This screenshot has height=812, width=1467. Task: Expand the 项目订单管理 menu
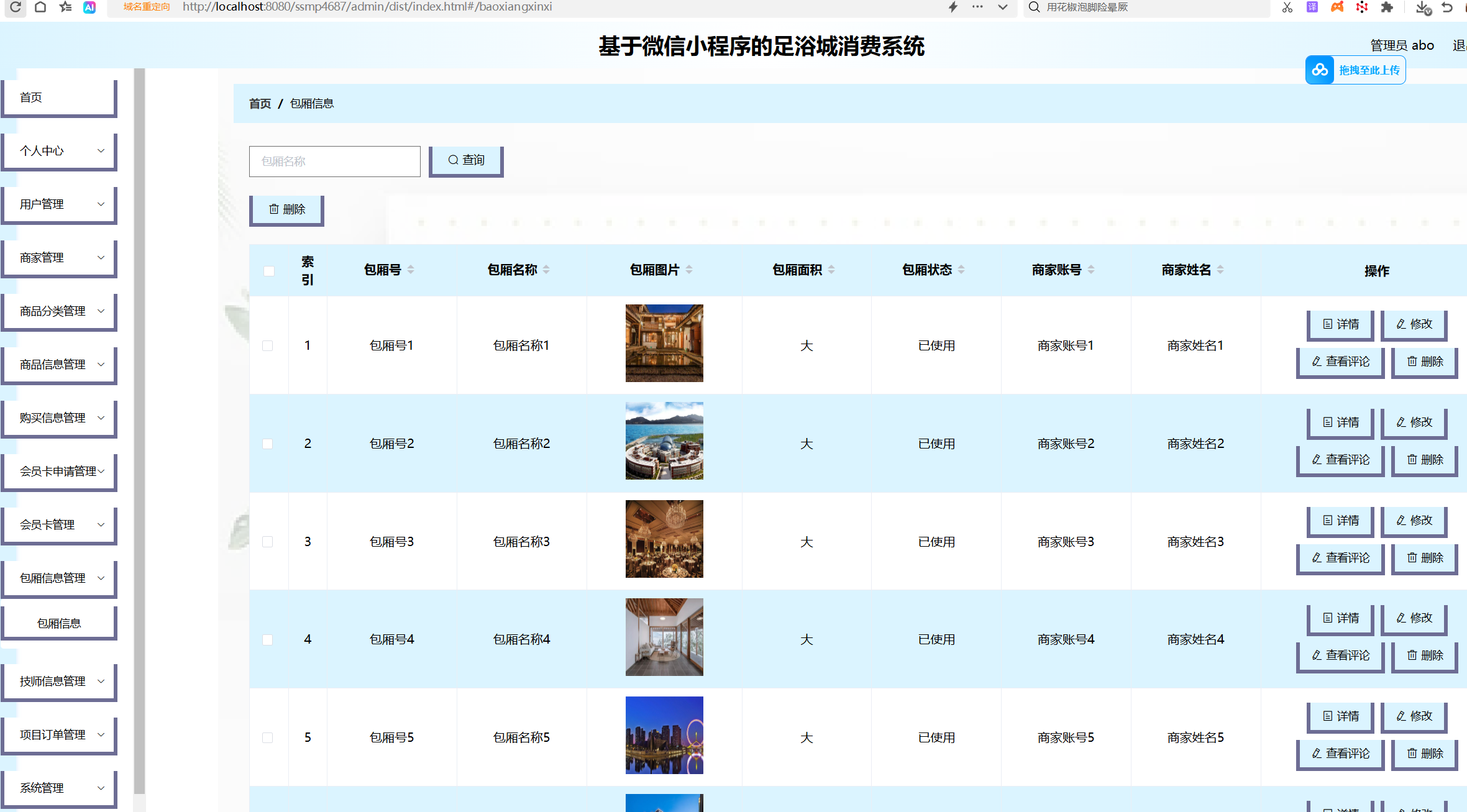(59, 735)
